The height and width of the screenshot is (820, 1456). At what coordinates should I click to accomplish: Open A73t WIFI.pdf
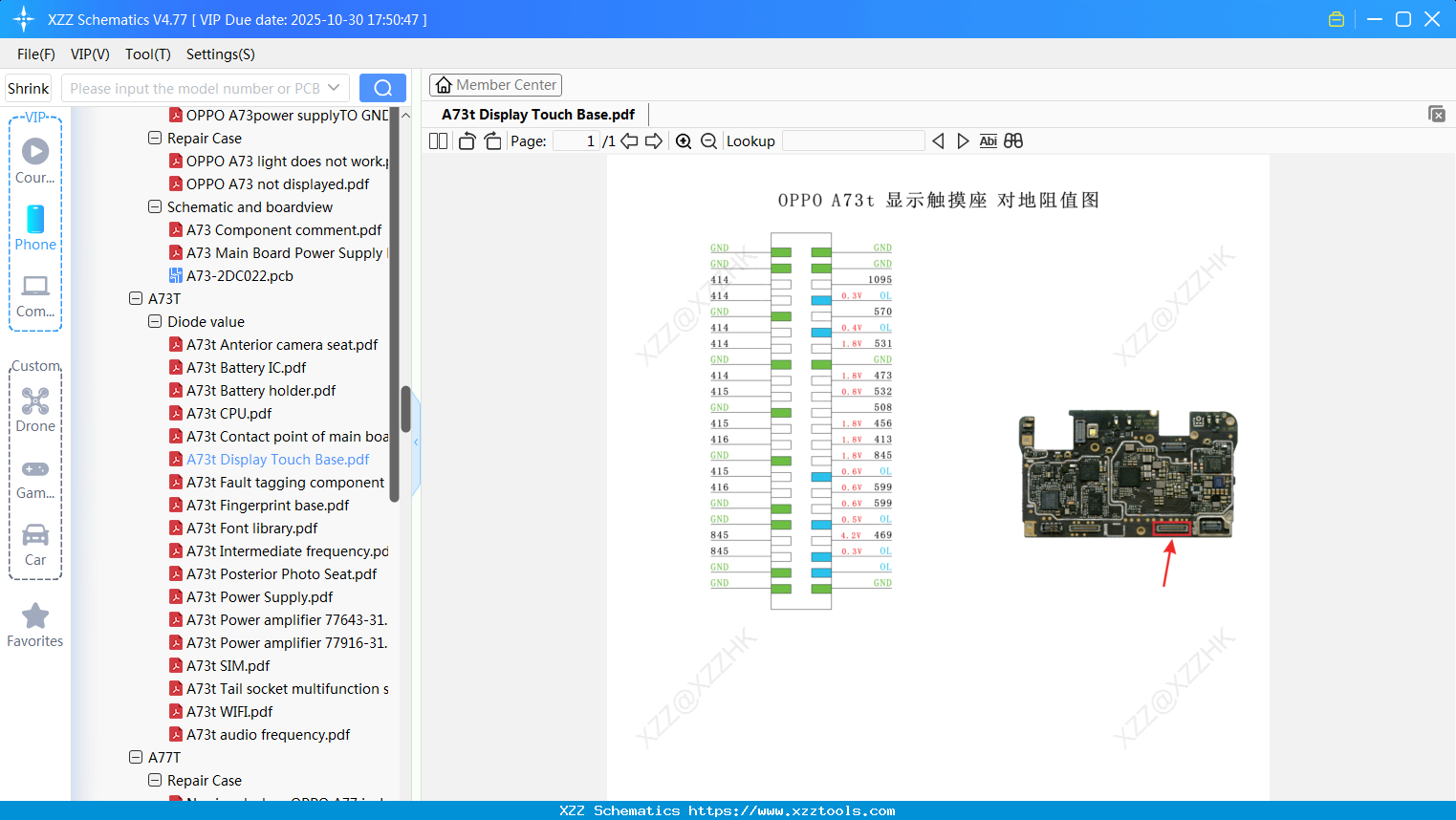(x=220, y=711)
